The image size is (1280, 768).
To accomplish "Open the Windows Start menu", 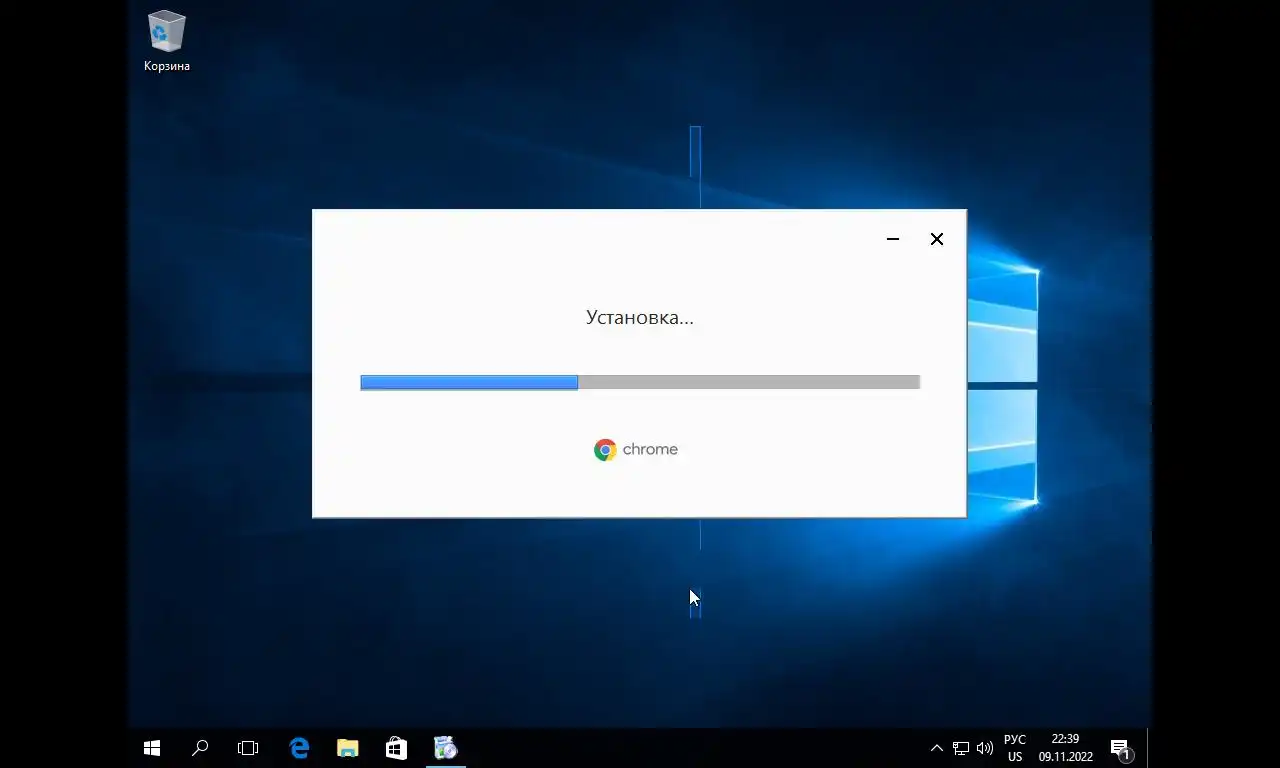I will coord(152,748).
